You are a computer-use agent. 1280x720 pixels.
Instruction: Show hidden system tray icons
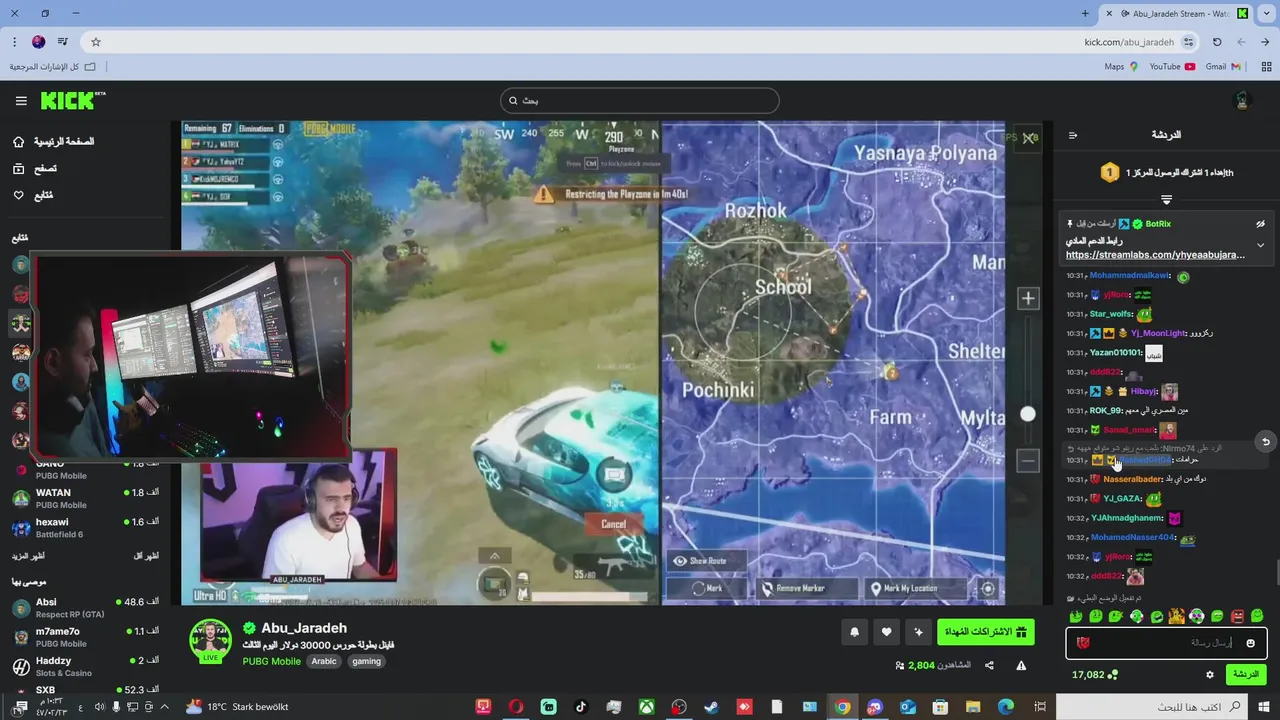[x=164, y=707]
